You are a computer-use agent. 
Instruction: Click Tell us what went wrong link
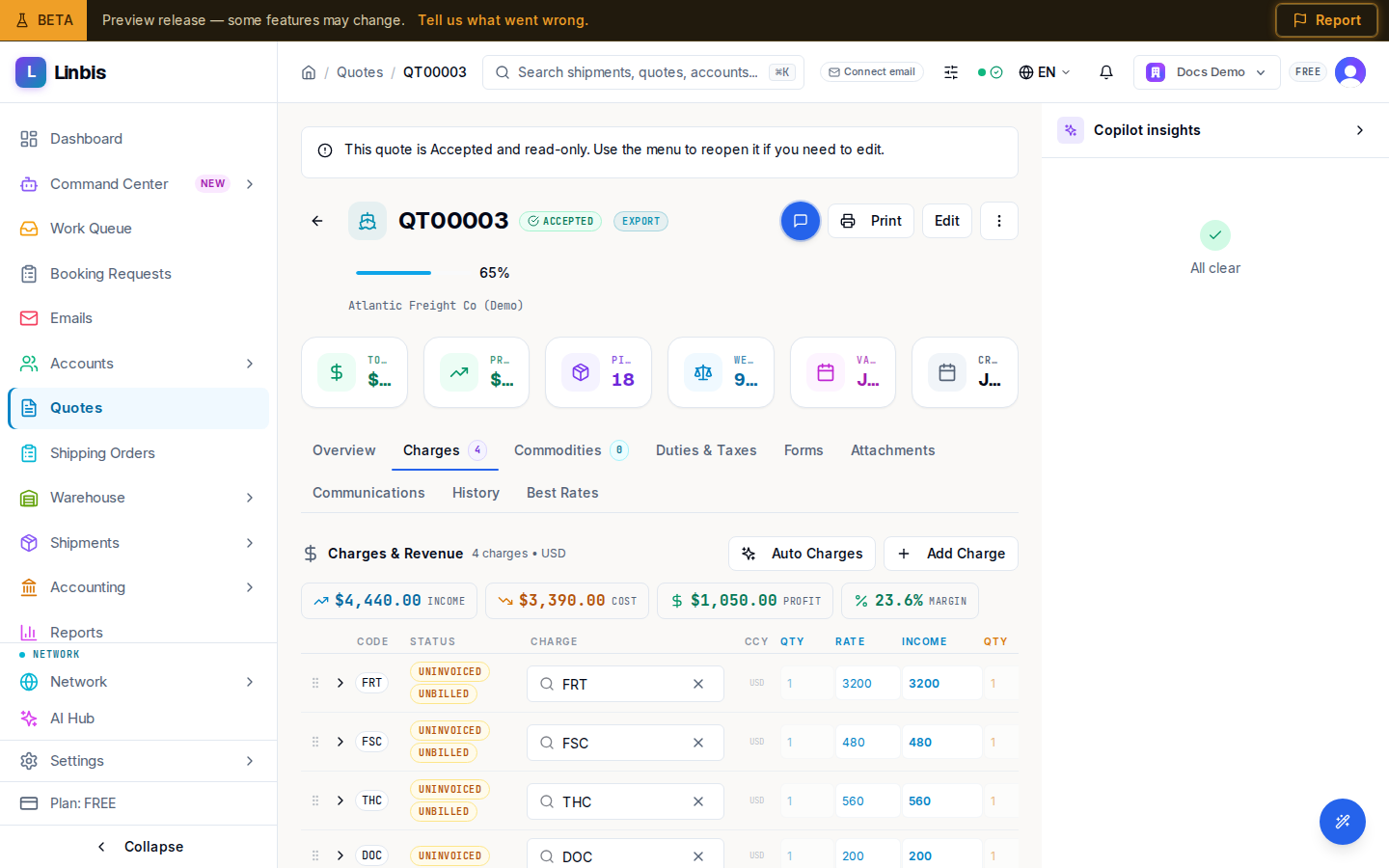503,20
